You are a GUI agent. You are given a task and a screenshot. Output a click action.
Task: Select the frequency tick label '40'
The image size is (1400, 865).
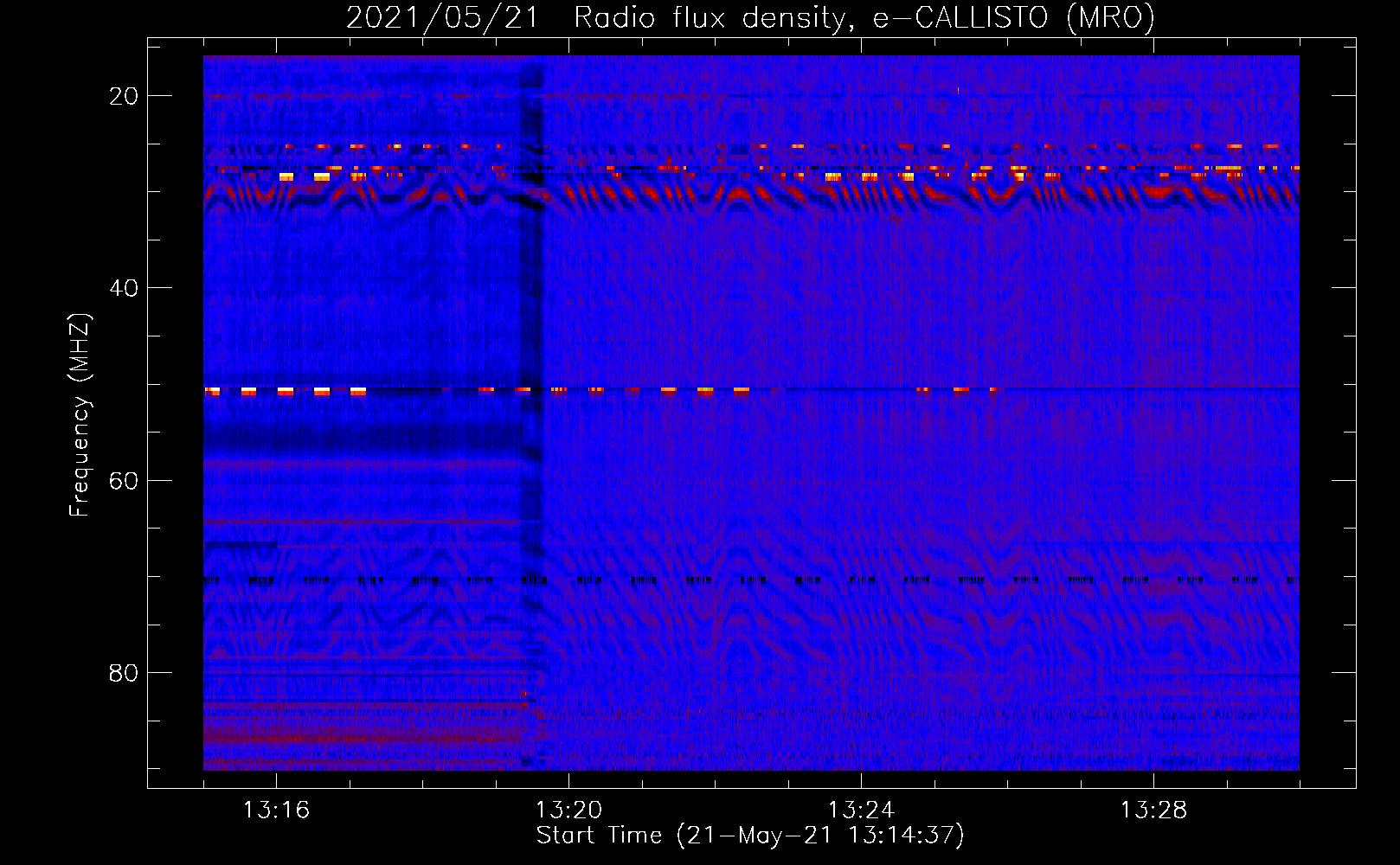[x=124, y=288]
